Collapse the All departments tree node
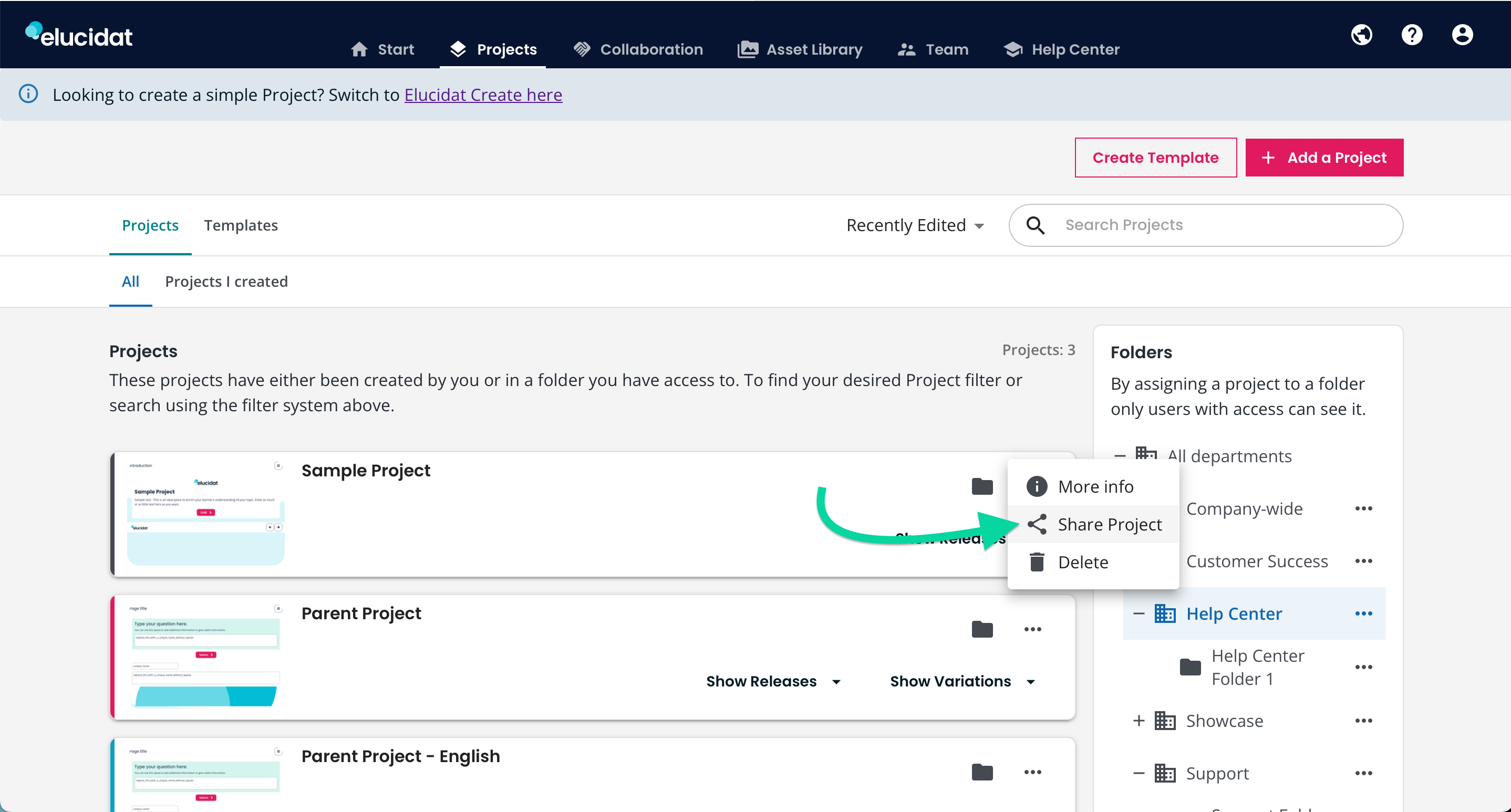Screen dimensions: 1511x812 pyautogui.click(x=1120, y=456)
